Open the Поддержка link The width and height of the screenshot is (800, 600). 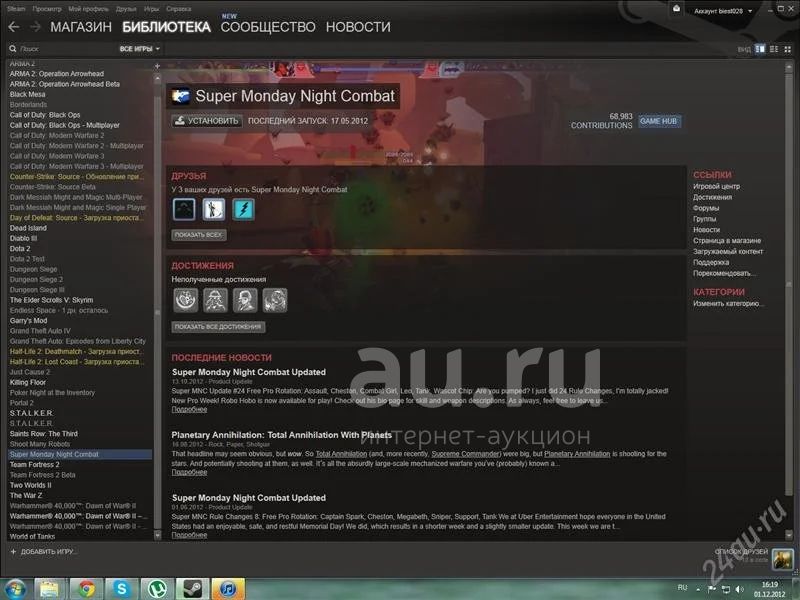click(711, 262)
